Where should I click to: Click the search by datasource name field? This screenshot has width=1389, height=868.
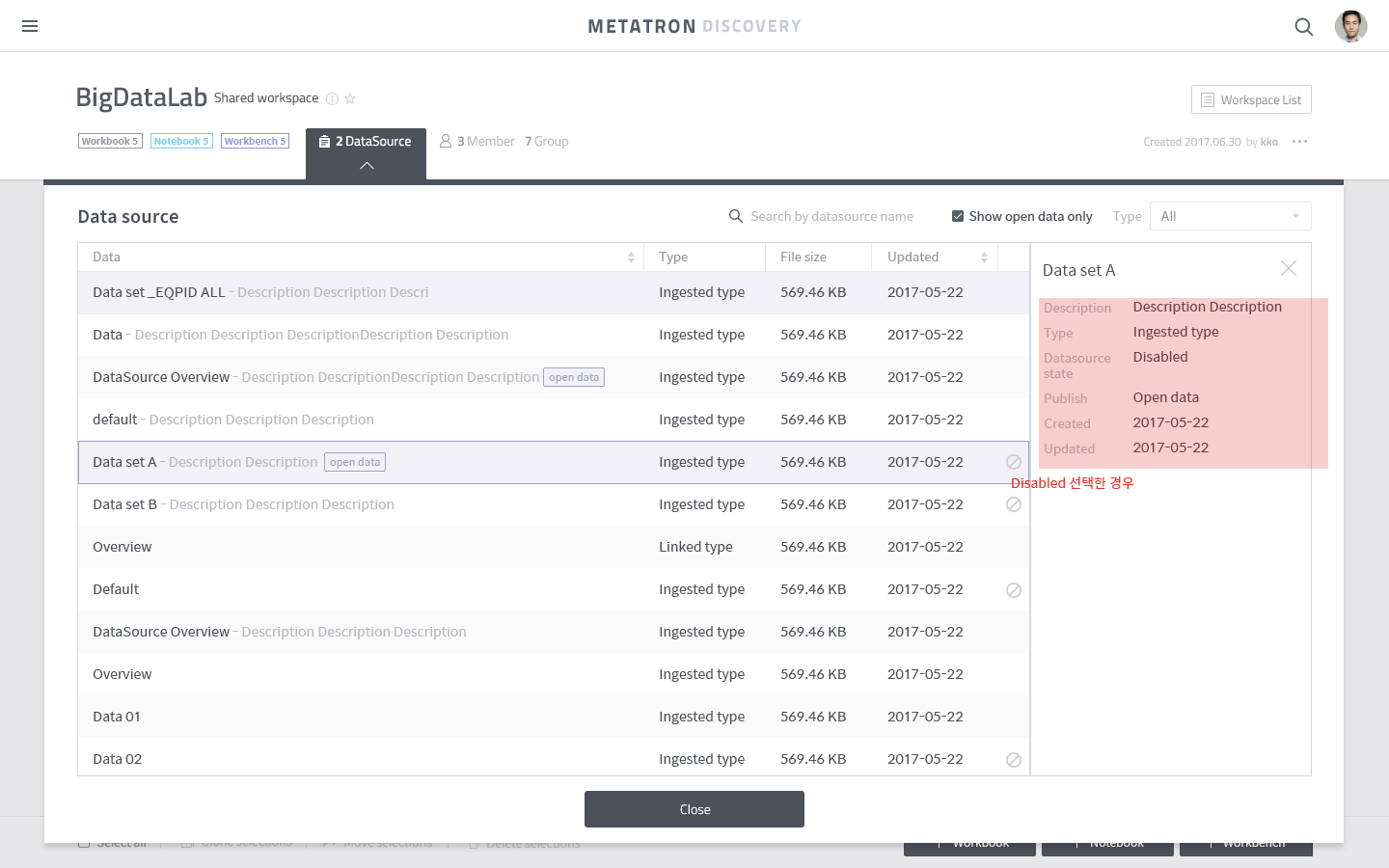click(x=831, y=216)
